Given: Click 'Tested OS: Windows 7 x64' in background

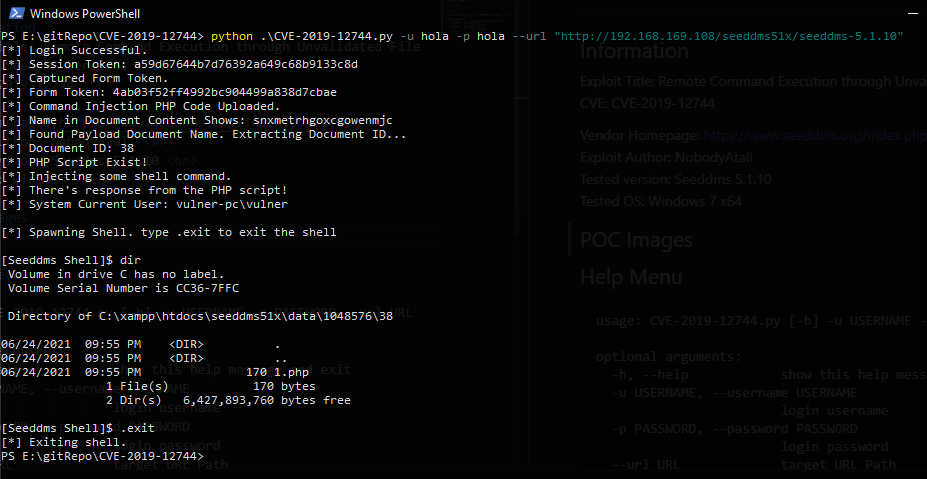Looking at the screenshot, I should 660,201.
